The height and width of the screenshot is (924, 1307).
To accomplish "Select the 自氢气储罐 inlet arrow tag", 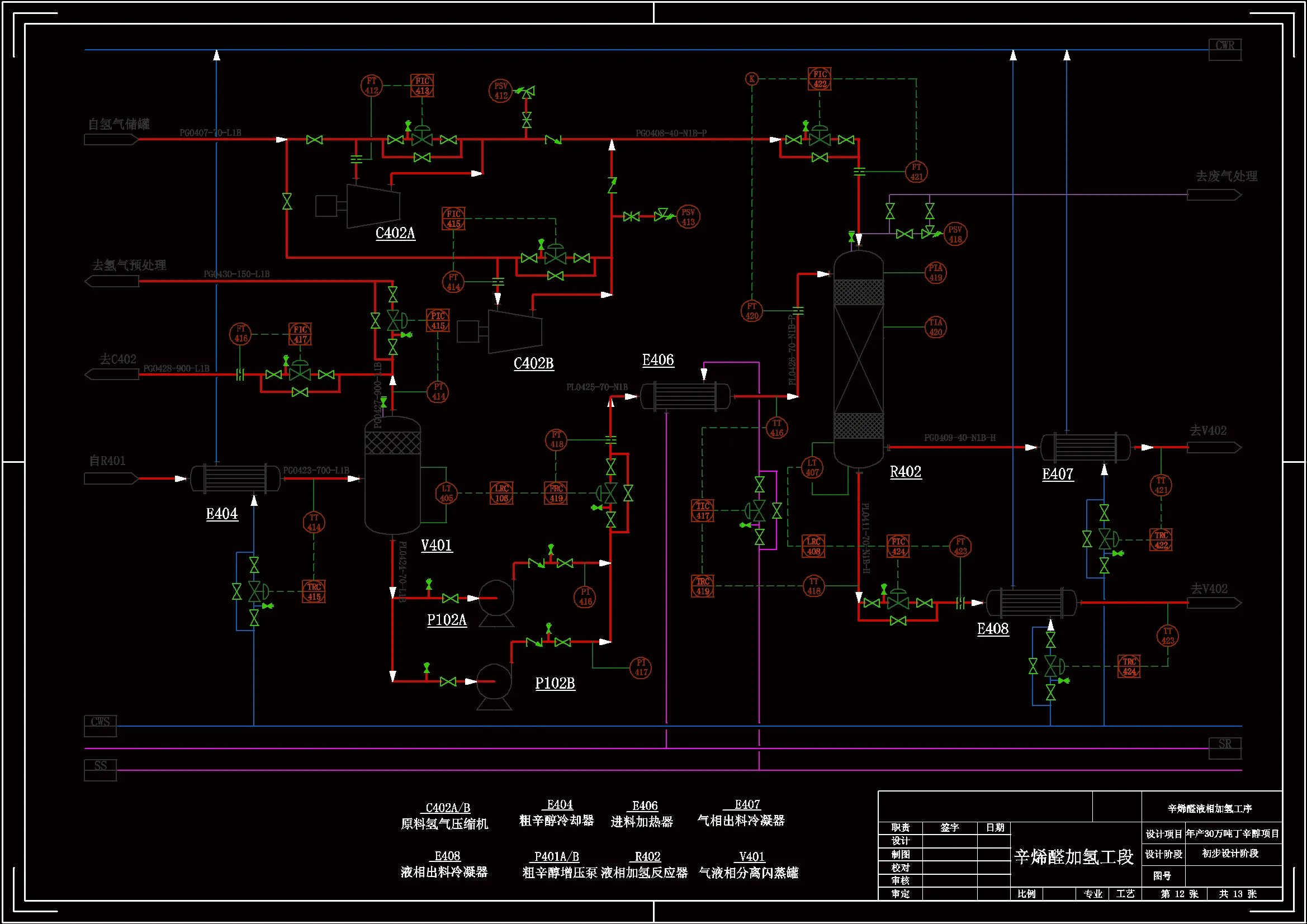I will pos(111,140).
